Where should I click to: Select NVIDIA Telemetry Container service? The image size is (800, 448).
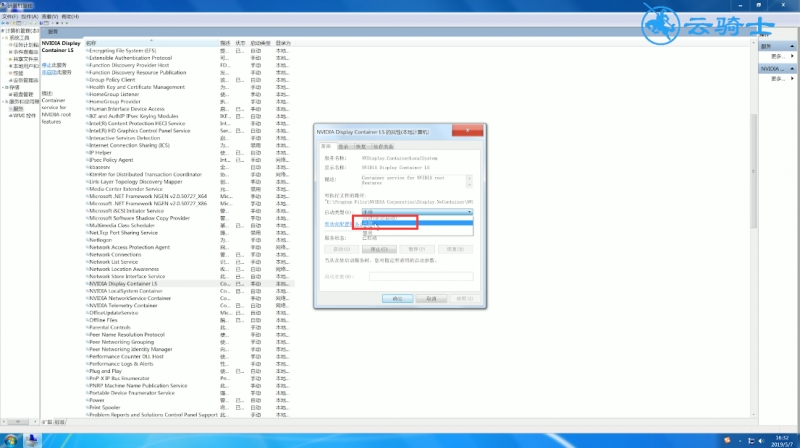[x=123, y=306]
